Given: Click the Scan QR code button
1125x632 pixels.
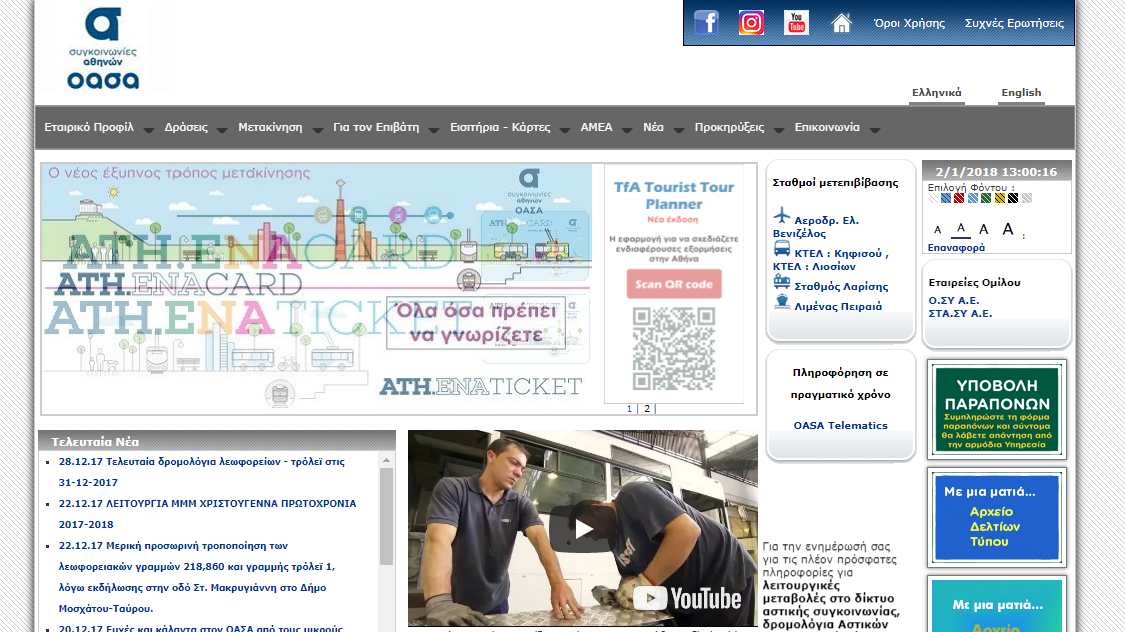Looking at the screenshot, I should (674, 284).
